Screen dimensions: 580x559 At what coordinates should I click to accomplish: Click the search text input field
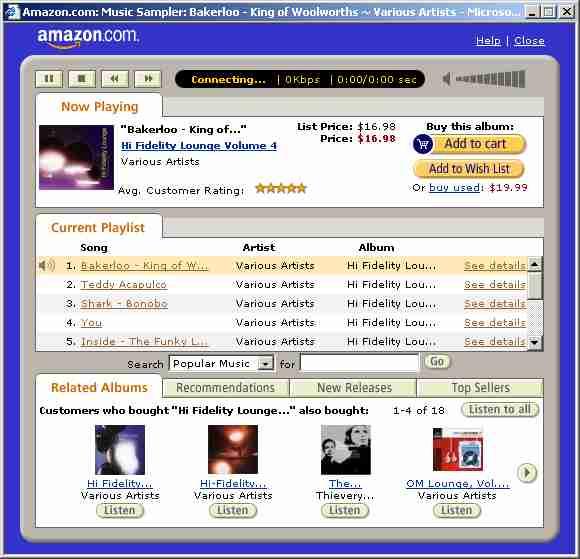click(x=360, y=363)
